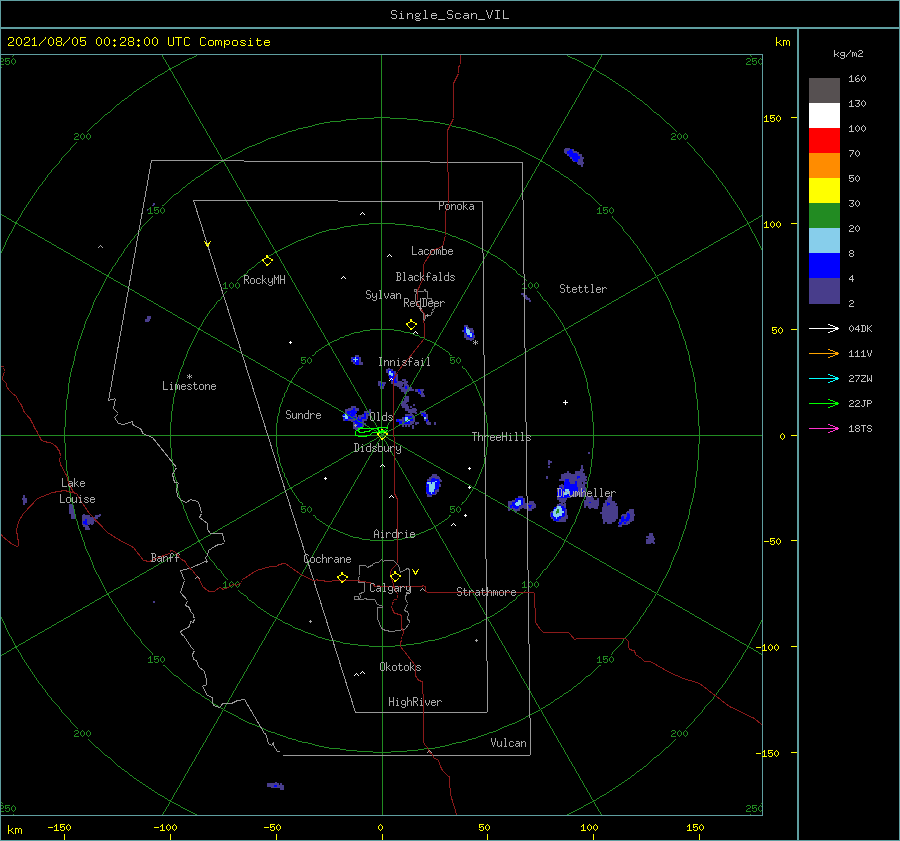Click the Okotoks label
This screenshot has height=841, width=900.
click(x=400, y=667)
